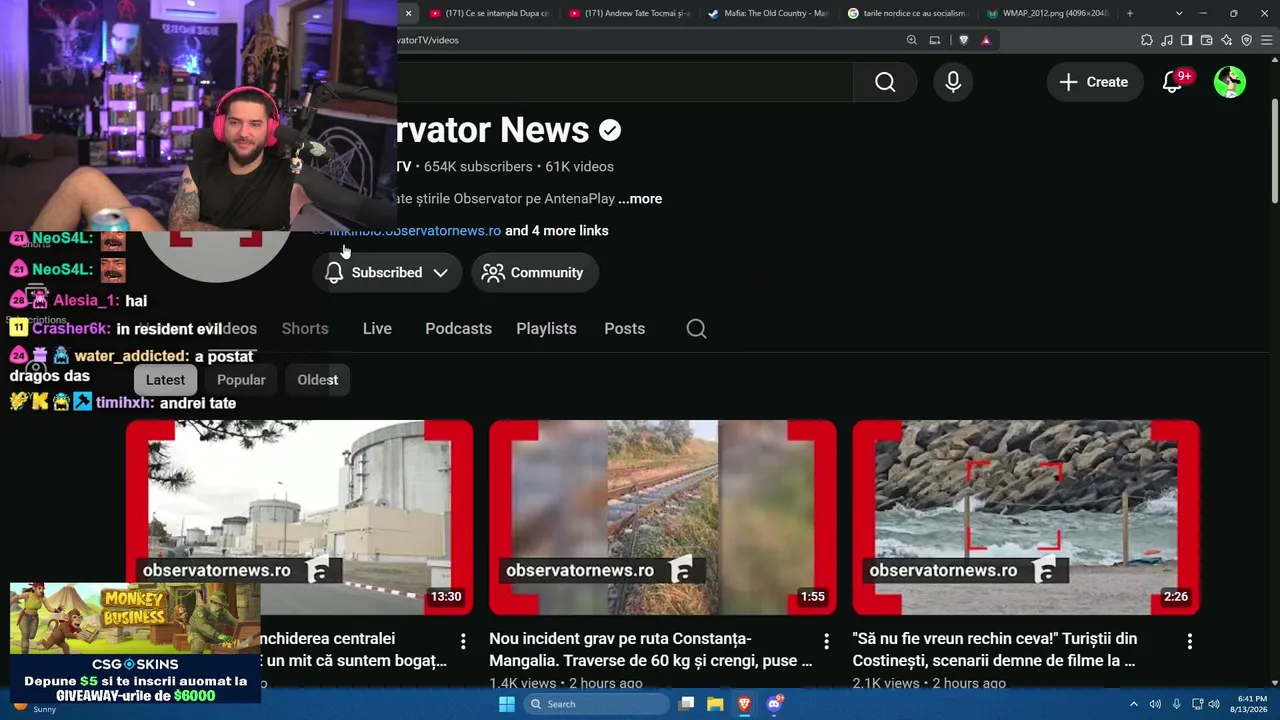Play the Costinești sea thumbnail (2:26)
1280x720 pixels.
(x=1026, y=517)
